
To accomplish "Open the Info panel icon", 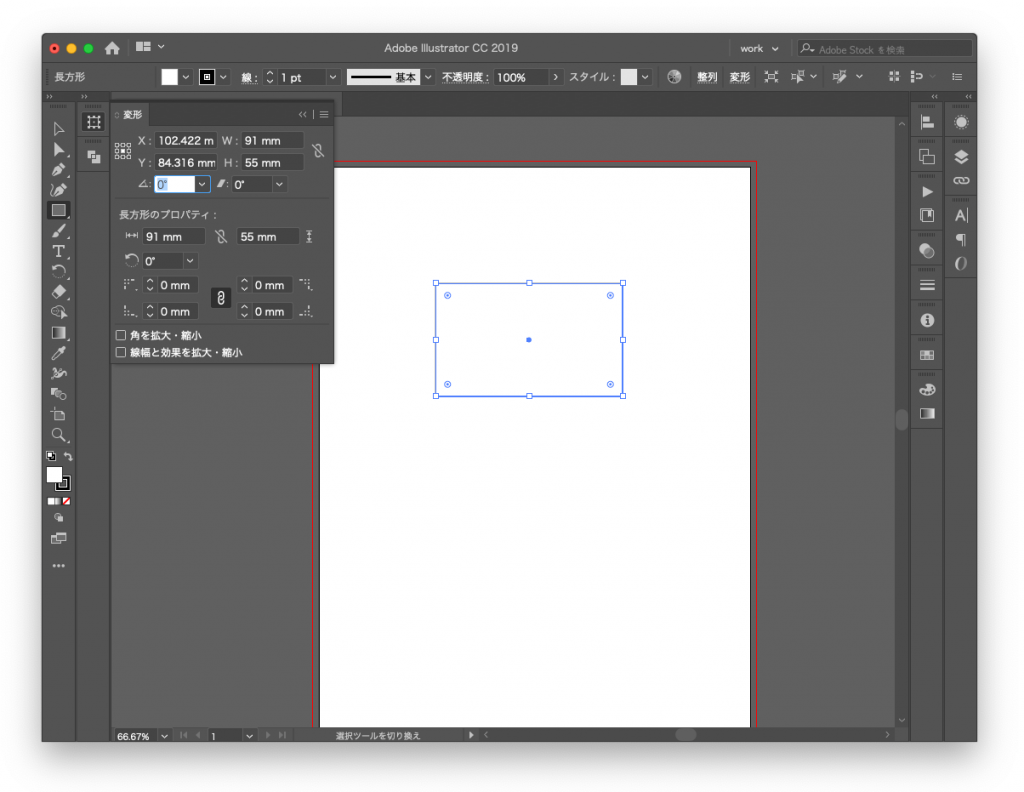I will tap(927, 321).
